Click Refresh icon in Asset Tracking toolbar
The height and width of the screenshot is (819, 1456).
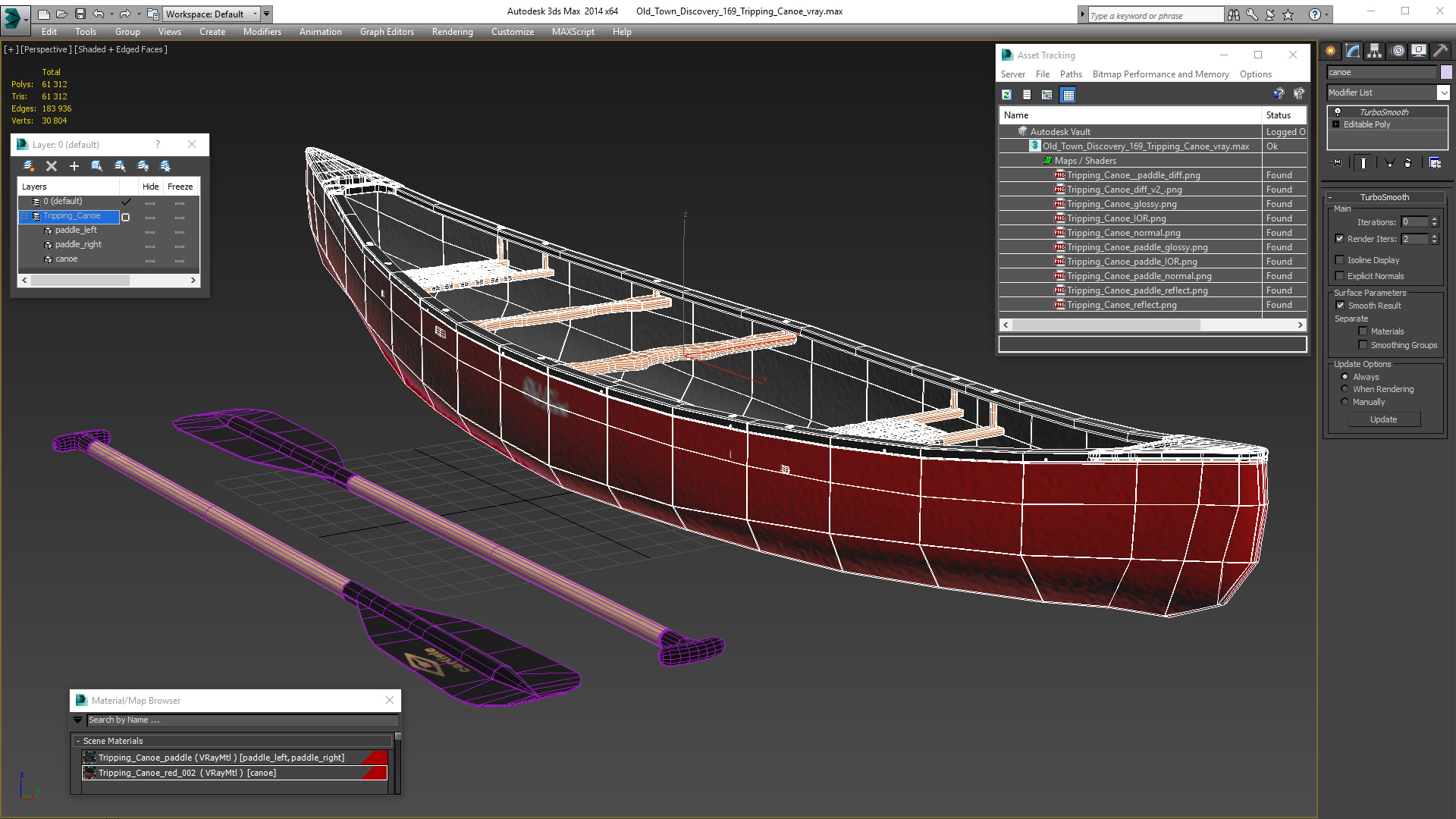point(1006,95)
